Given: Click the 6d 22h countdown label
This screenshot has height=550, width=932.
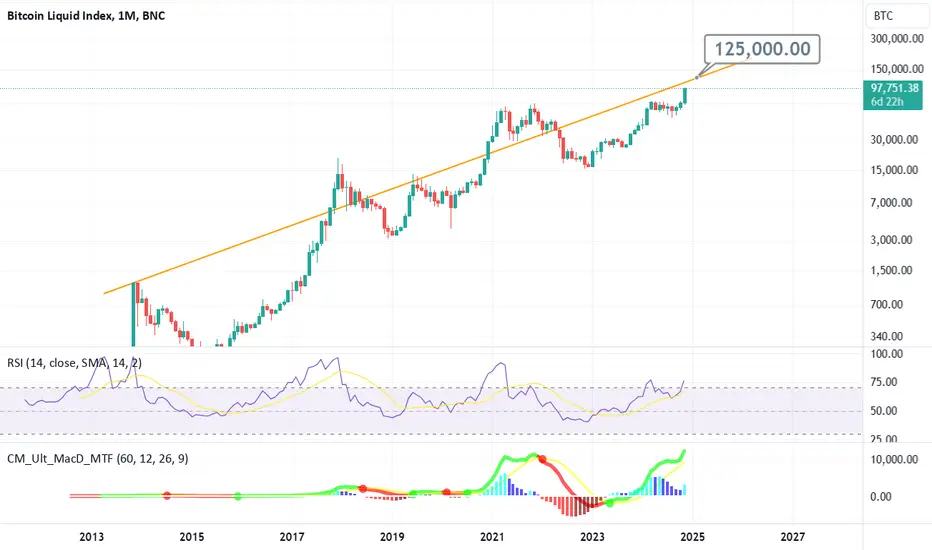Looking at the screenshot, I should [887, 102].
